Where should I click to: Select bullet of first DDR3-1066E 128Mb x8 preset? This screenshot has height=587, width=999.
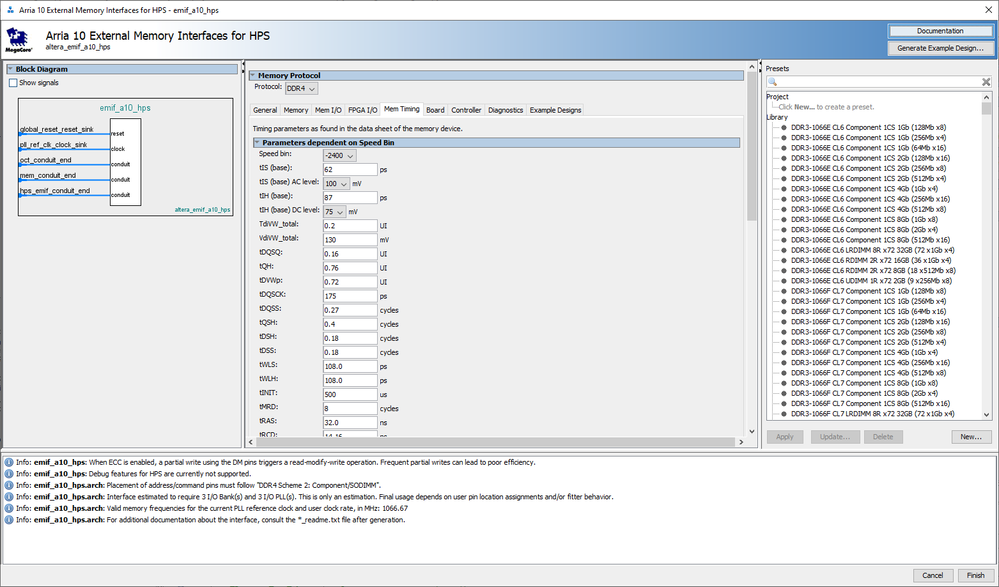click(784, 128)
